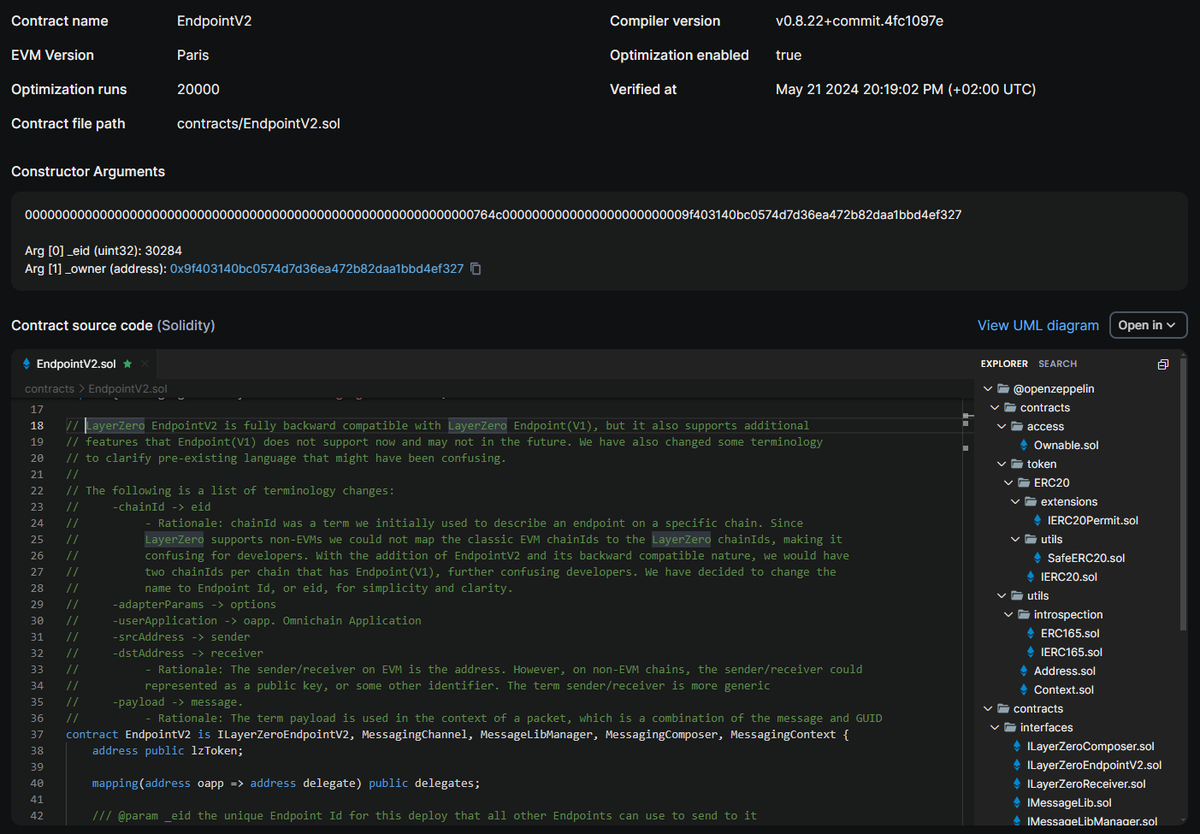Click the contract file path contracts/EndpointV2.sol
The image size is (1200, 834).
(259, 124)
